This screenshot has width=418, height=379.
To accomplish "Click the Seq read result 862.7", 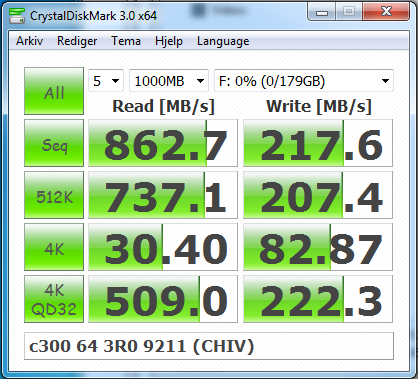I will point(163,143).
